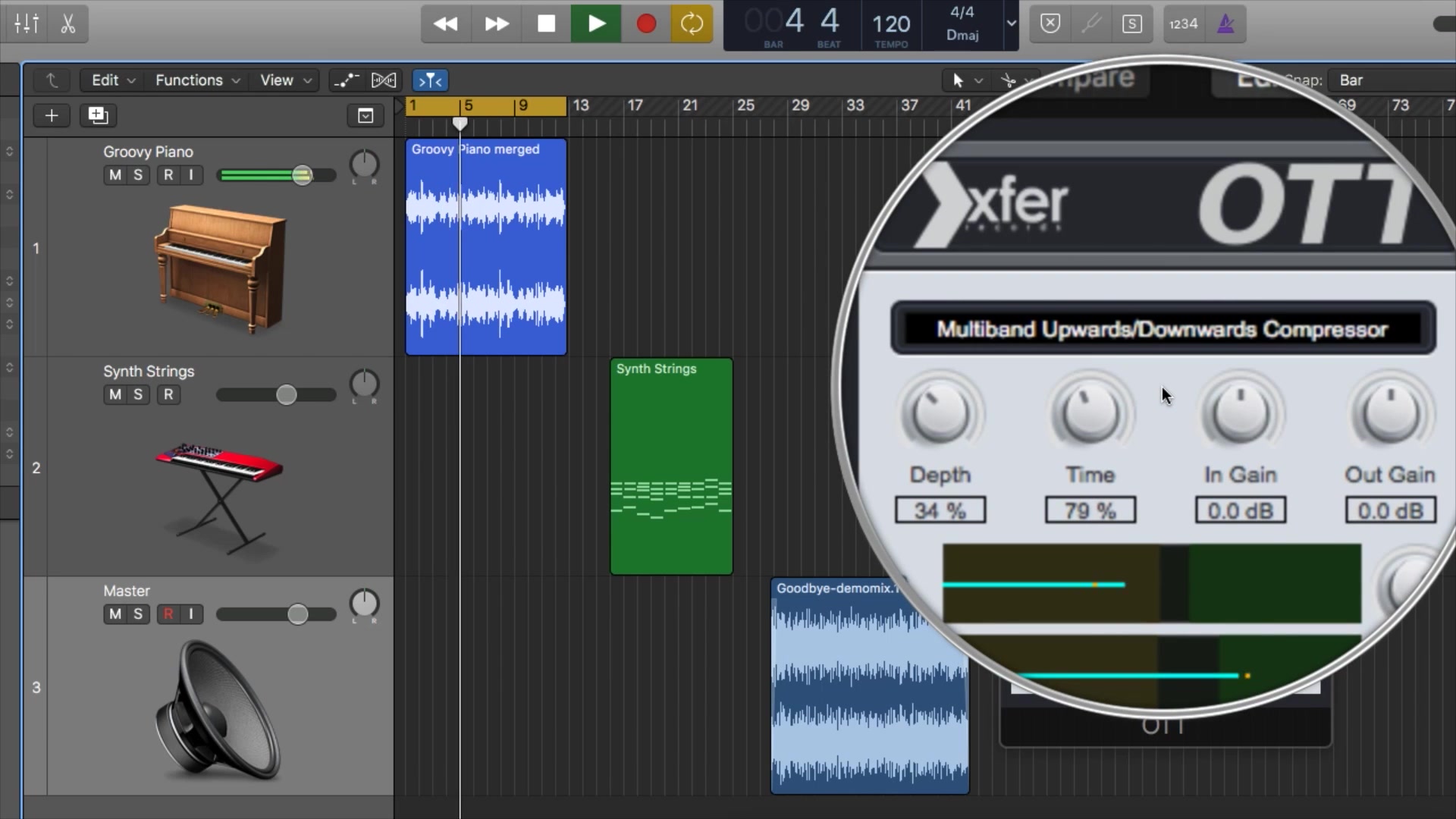Open the View menu

click(x=285, y=80)
